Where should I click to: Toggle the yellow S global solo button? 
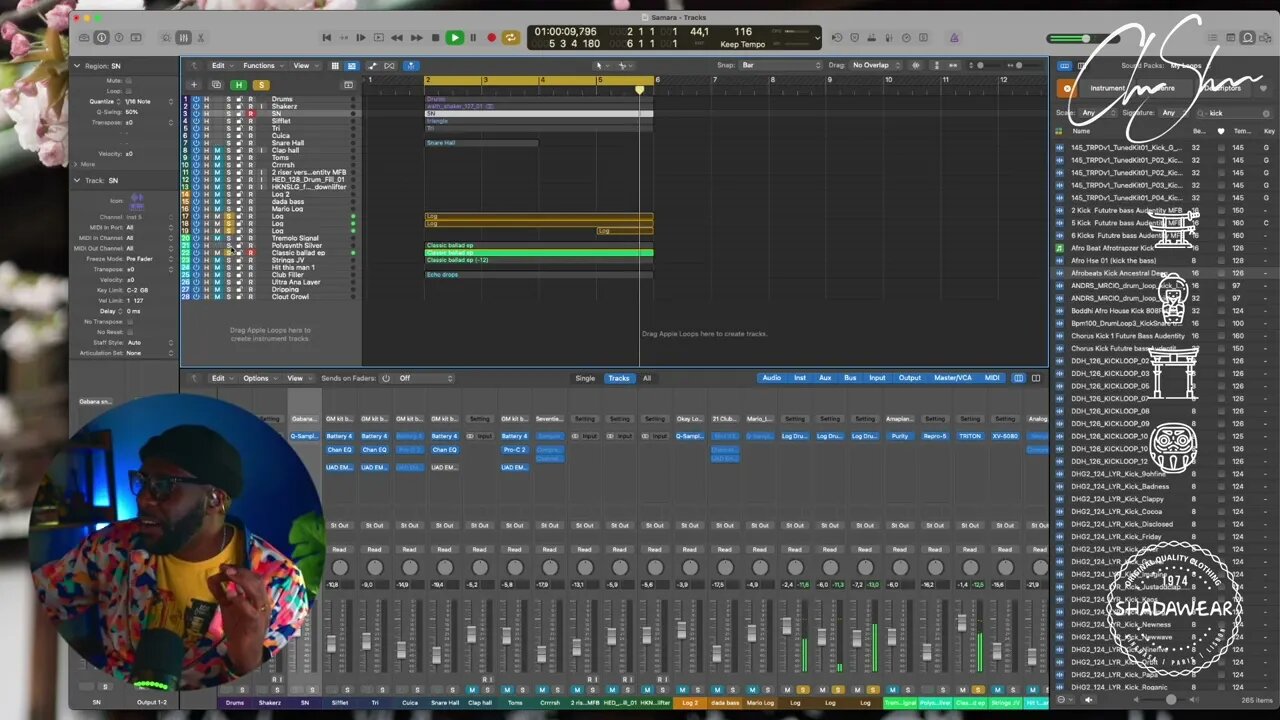pyautogui.click(x=261, y=85)
